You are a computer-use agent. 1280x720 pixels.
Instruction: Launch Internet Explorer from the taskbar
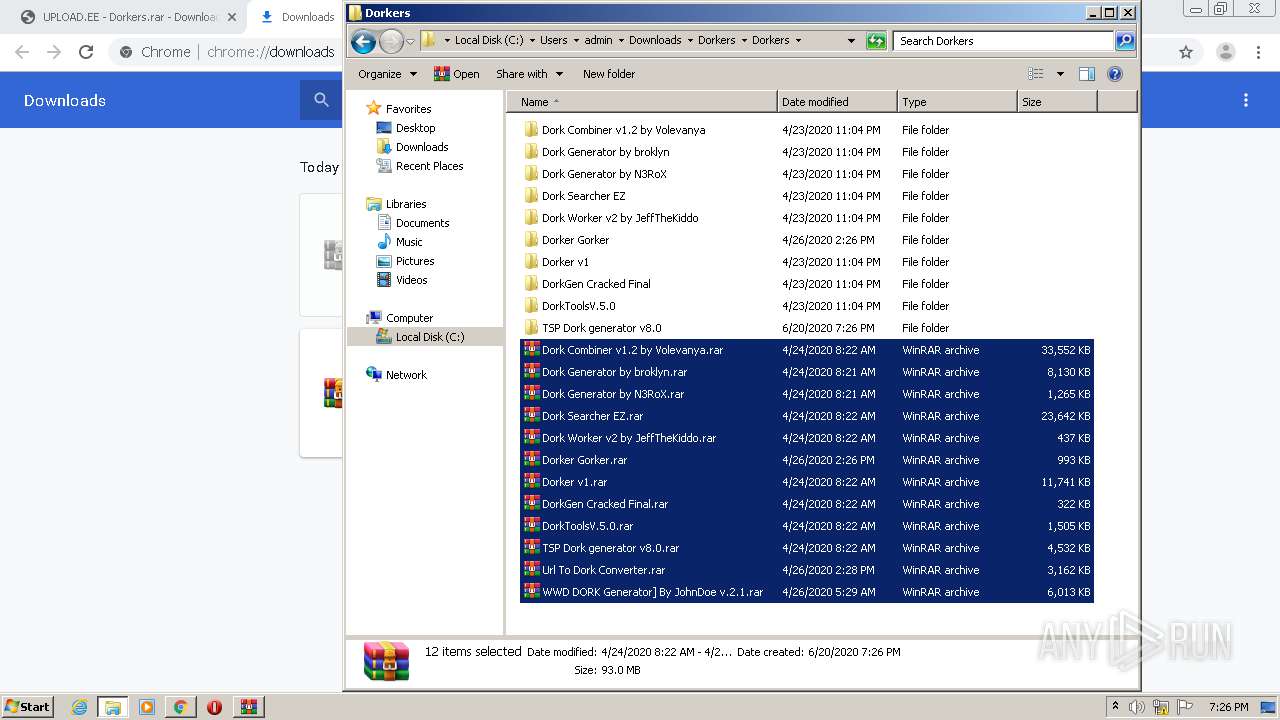point(80,707)
